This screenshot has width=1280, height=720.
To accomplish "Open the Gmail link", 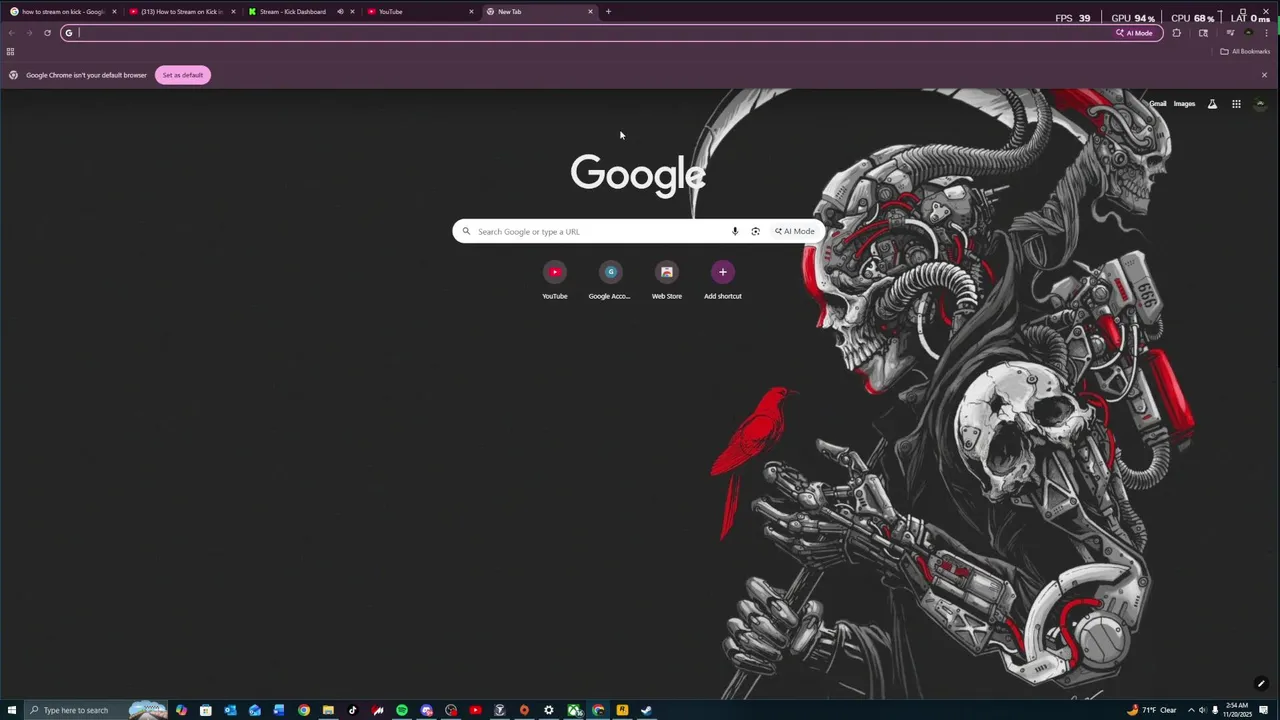I will tap(1157, 104).
